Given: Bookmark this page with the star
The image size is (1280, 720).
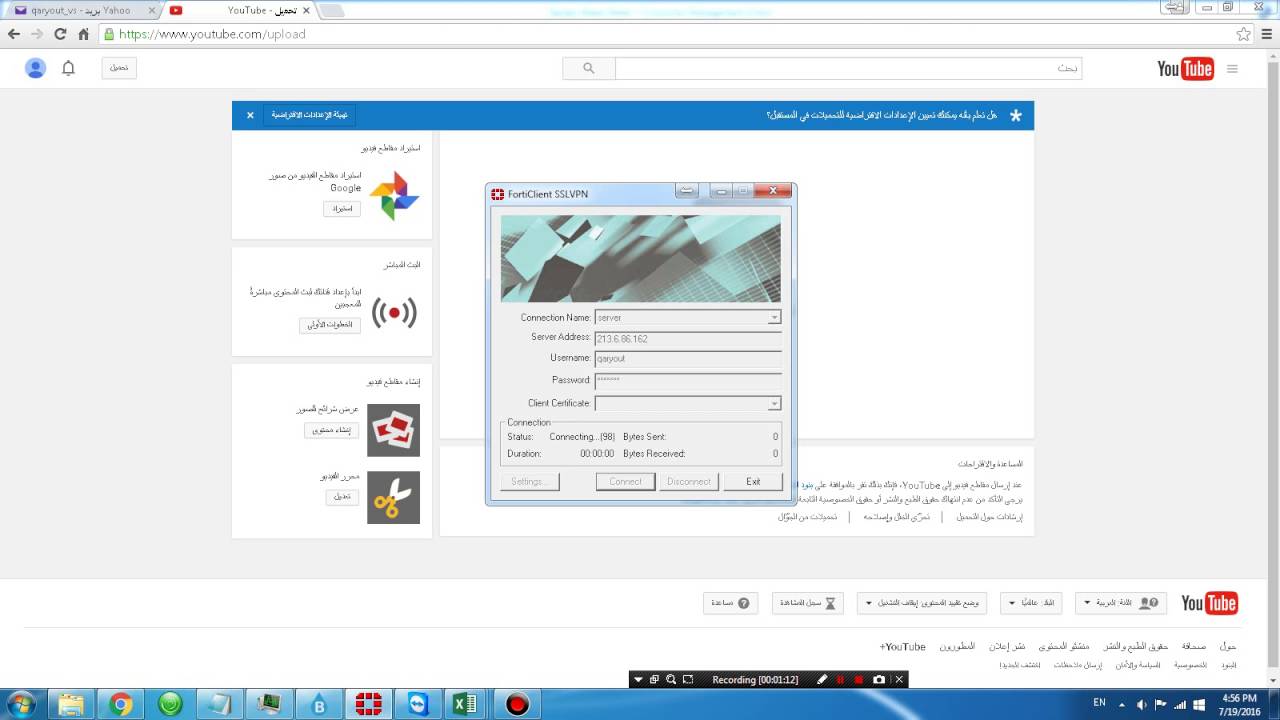Looking at the screenshot, I should click(1243, 34).
